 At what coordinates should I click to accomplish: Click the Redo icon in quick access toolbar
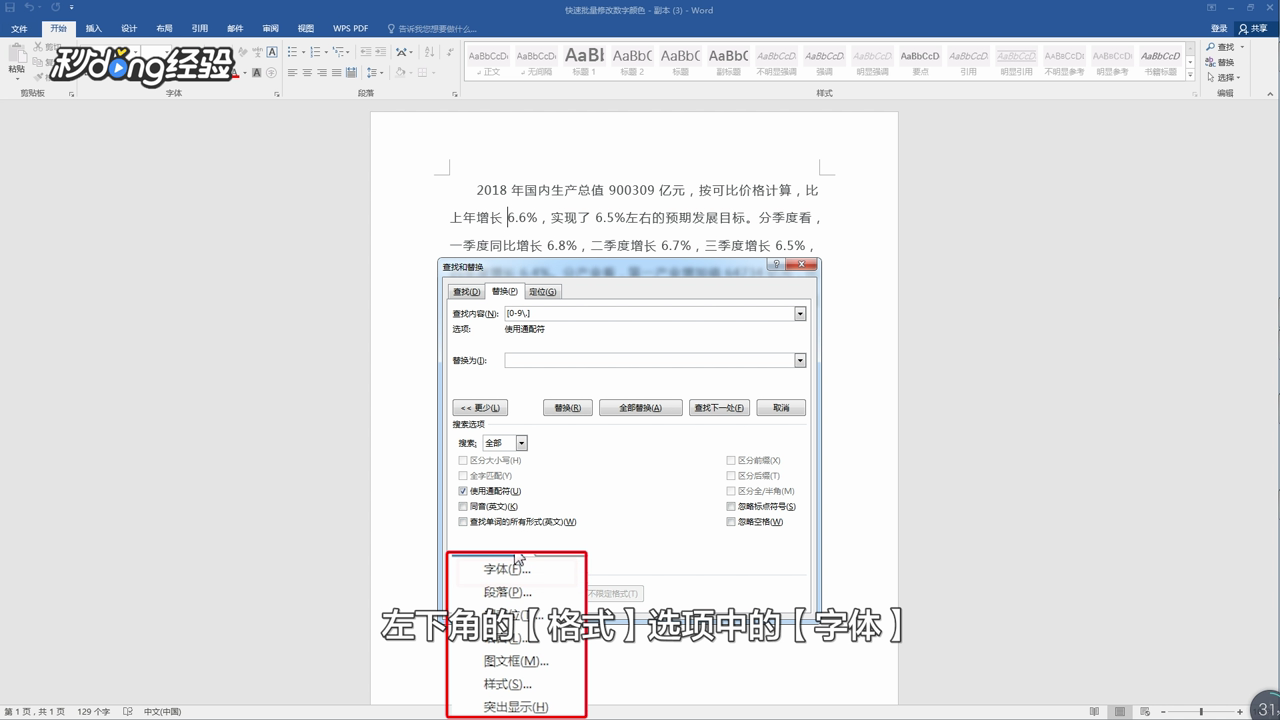point(56,7)
